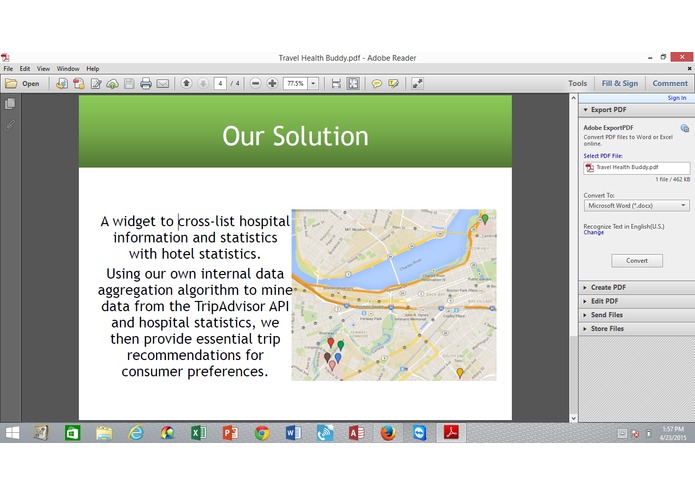Open the Tools pane tab
Screen dimensions: 695x494
tap(578, 83)
